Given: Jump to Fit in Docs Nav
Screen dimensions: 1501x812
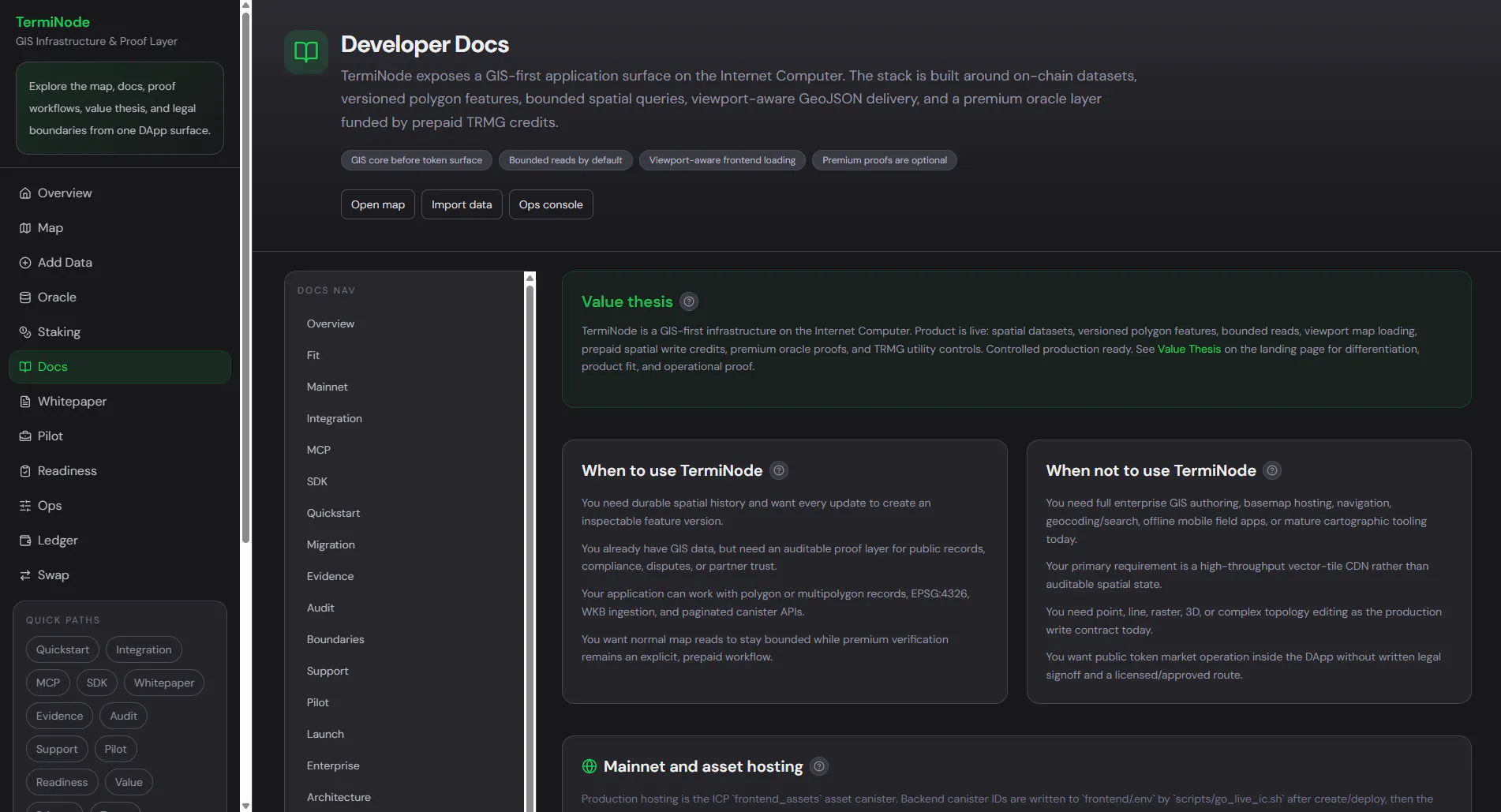Looking at the screenshot, I should (404, 355).
